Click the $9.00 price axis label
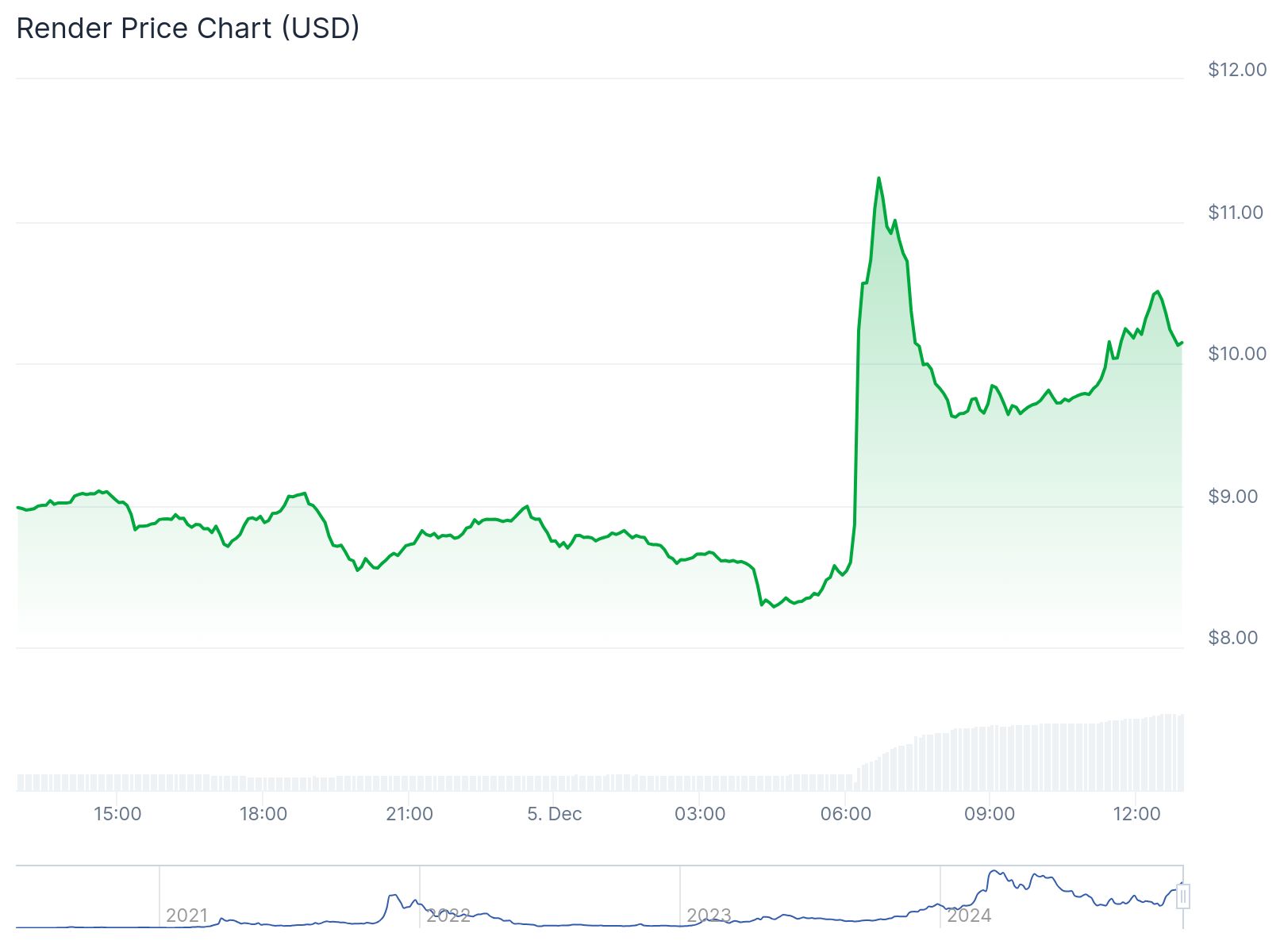This screenshot has height=952, width=1284. tap(1232, 497)
